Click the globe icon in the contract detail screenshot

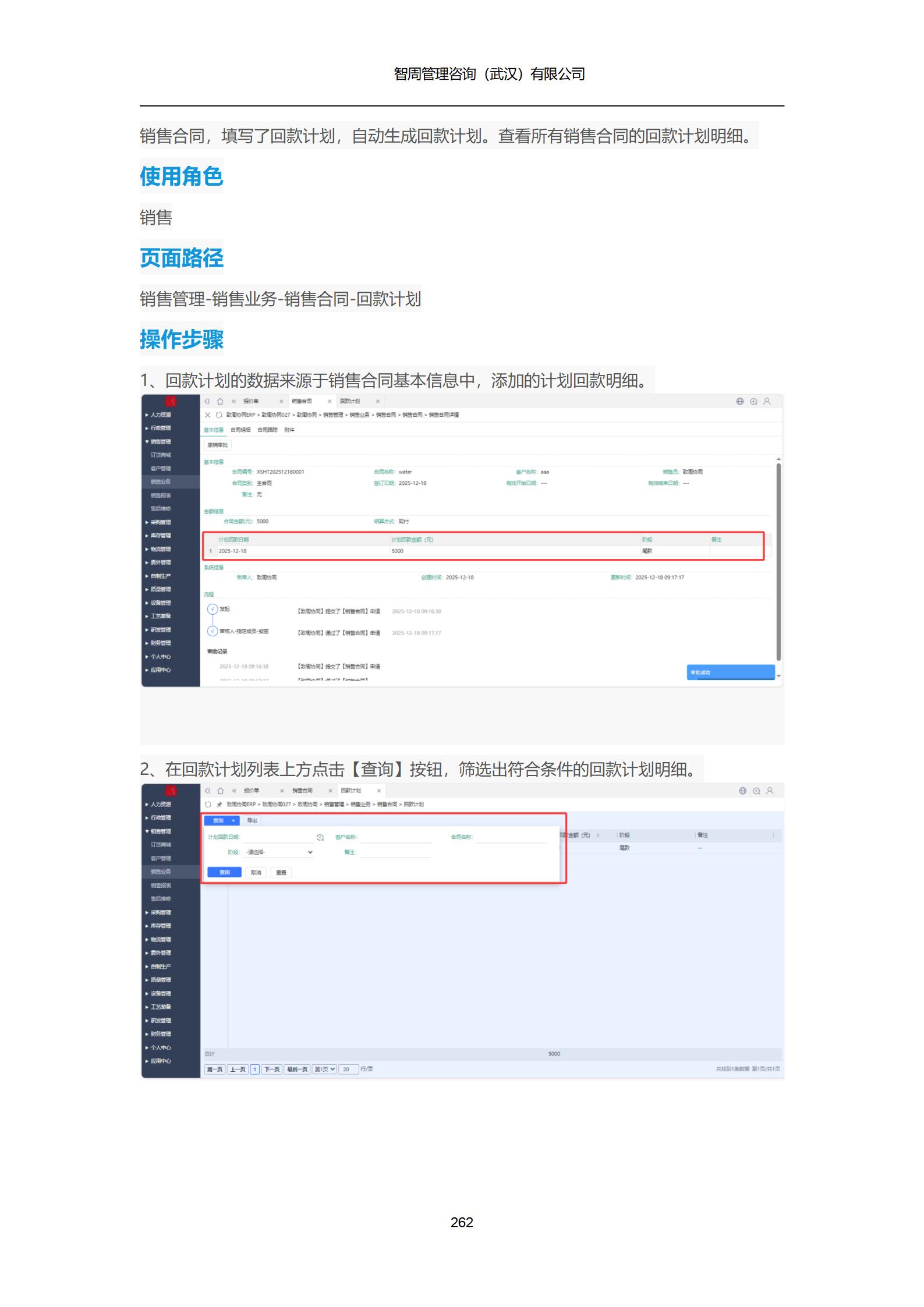coord(740,401)
